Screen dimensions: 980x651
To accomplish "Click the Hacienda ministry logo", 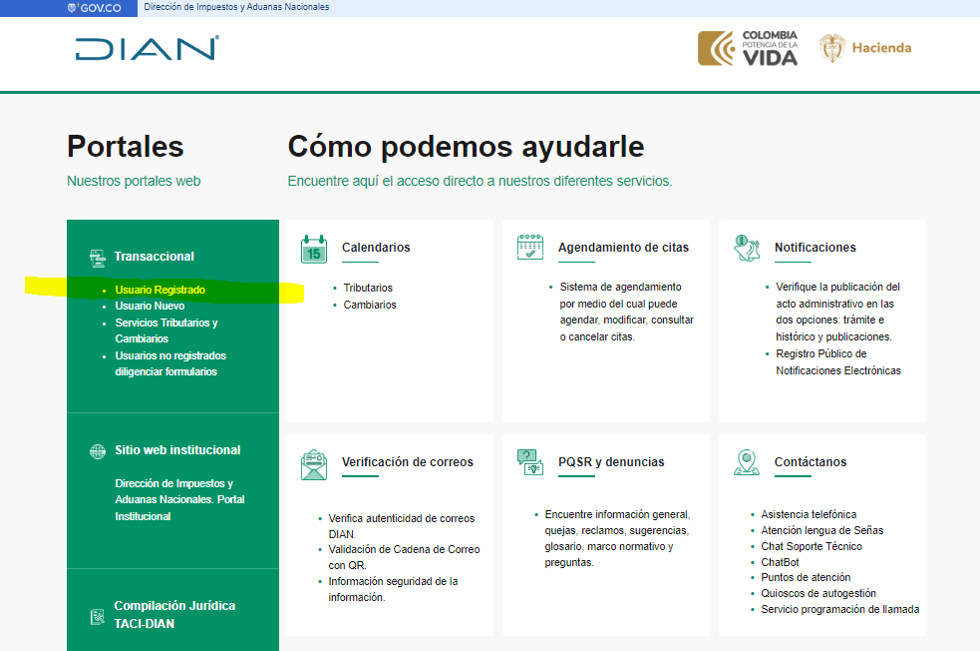I will click(x=865, y=48).
